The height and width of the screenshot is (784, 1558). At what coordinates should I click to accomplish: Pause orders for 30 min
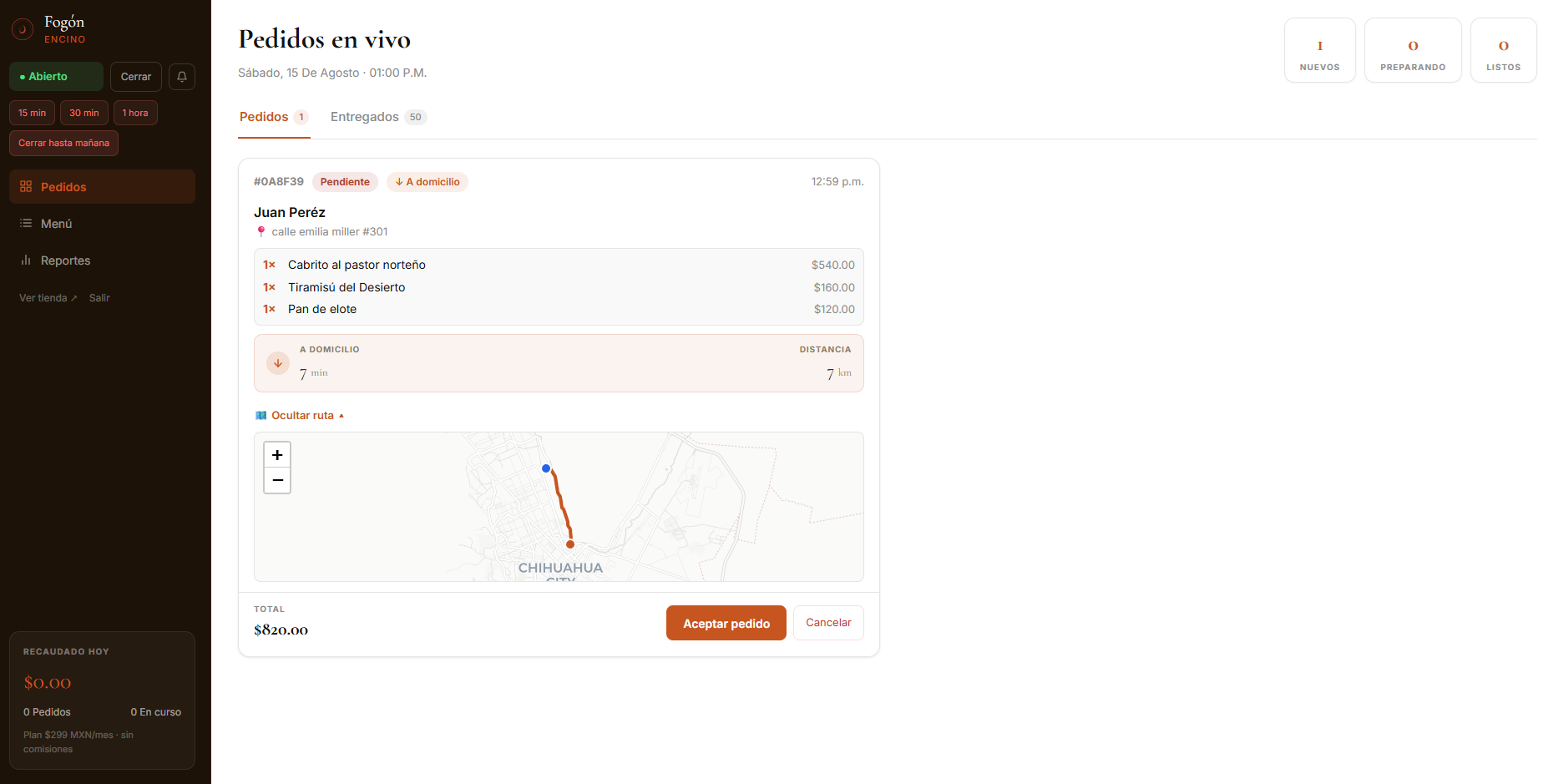tap(84, 113)
